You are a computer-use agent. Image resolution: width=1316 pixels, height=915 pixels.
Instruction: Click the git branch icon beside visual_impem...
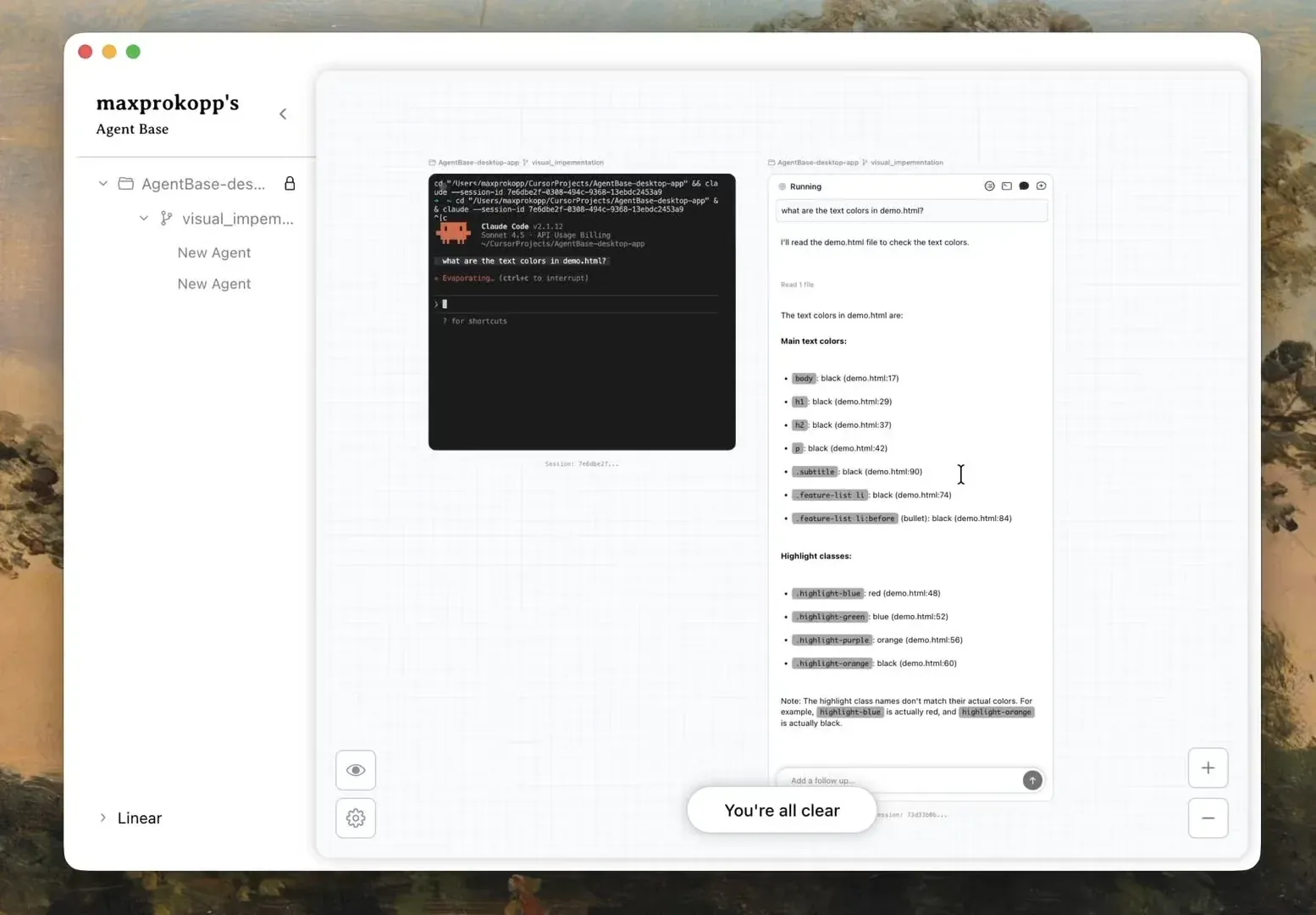pyautogui.click(x=167, y=218)
